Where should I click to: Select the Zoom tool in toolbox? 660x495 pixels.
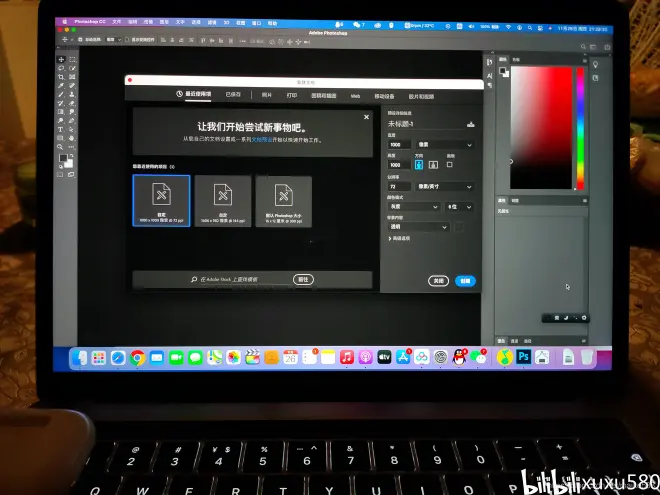tap(61, 147)
